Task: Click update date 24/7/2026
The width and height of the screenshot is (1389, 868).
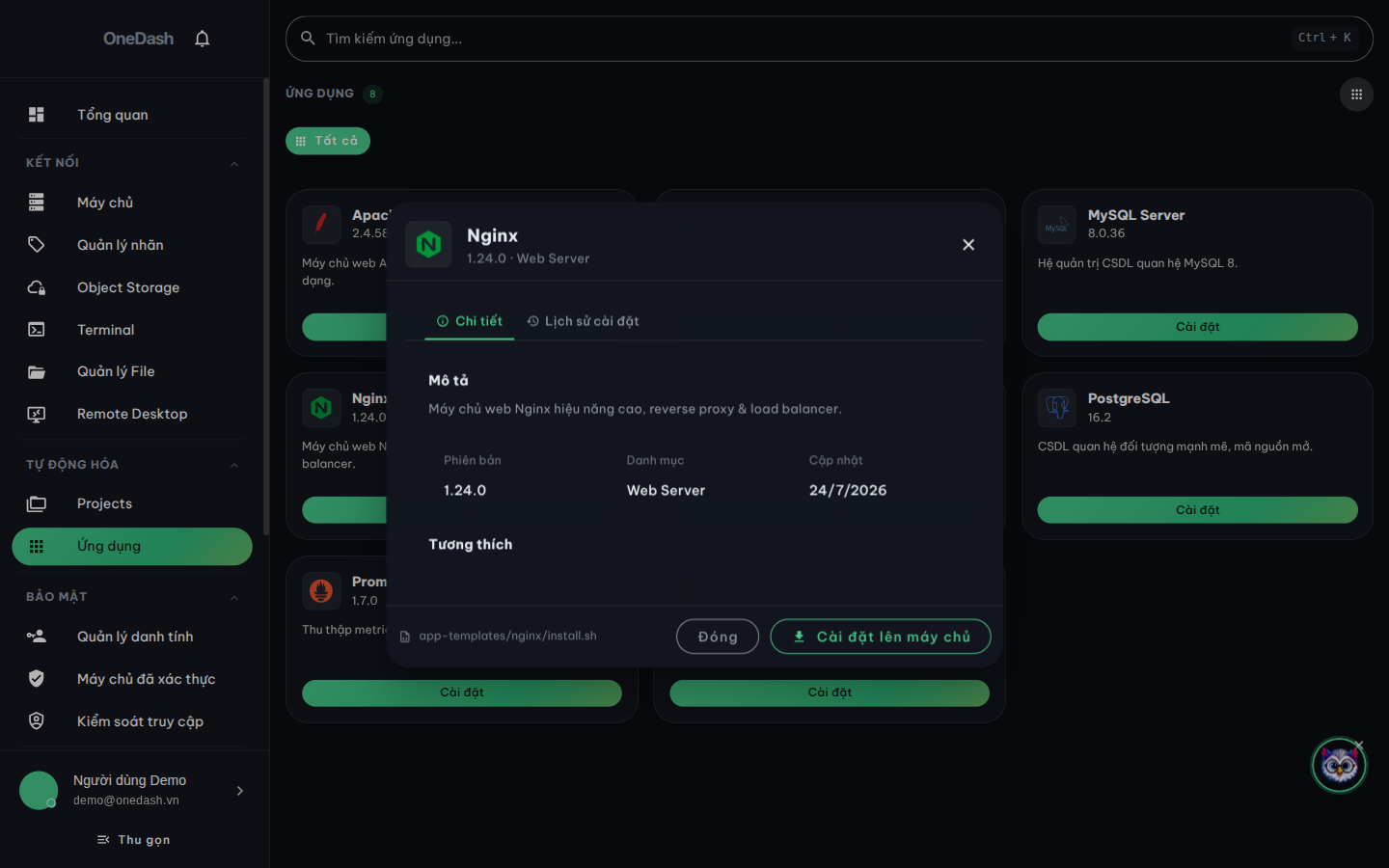Action: pyautogui.click(x=848, y=491)
